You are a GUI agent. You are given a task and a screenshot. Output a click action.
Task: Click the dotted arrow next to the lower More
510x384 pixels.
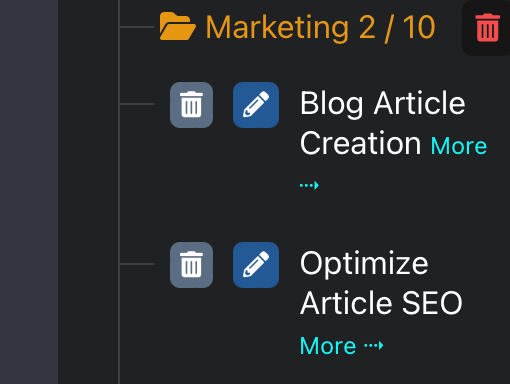coord(374,345)
